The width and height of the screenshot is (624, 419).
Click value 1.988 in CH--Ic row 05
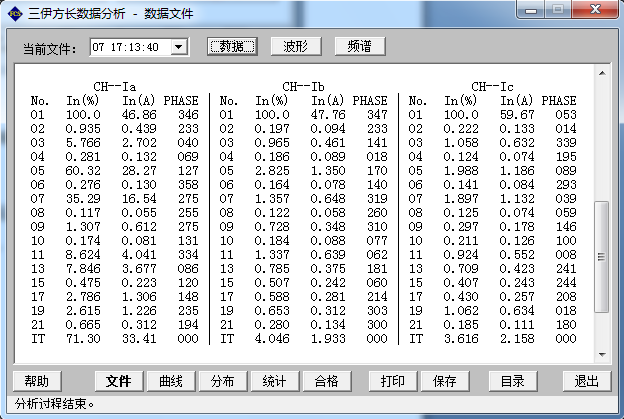click(461, 171)
